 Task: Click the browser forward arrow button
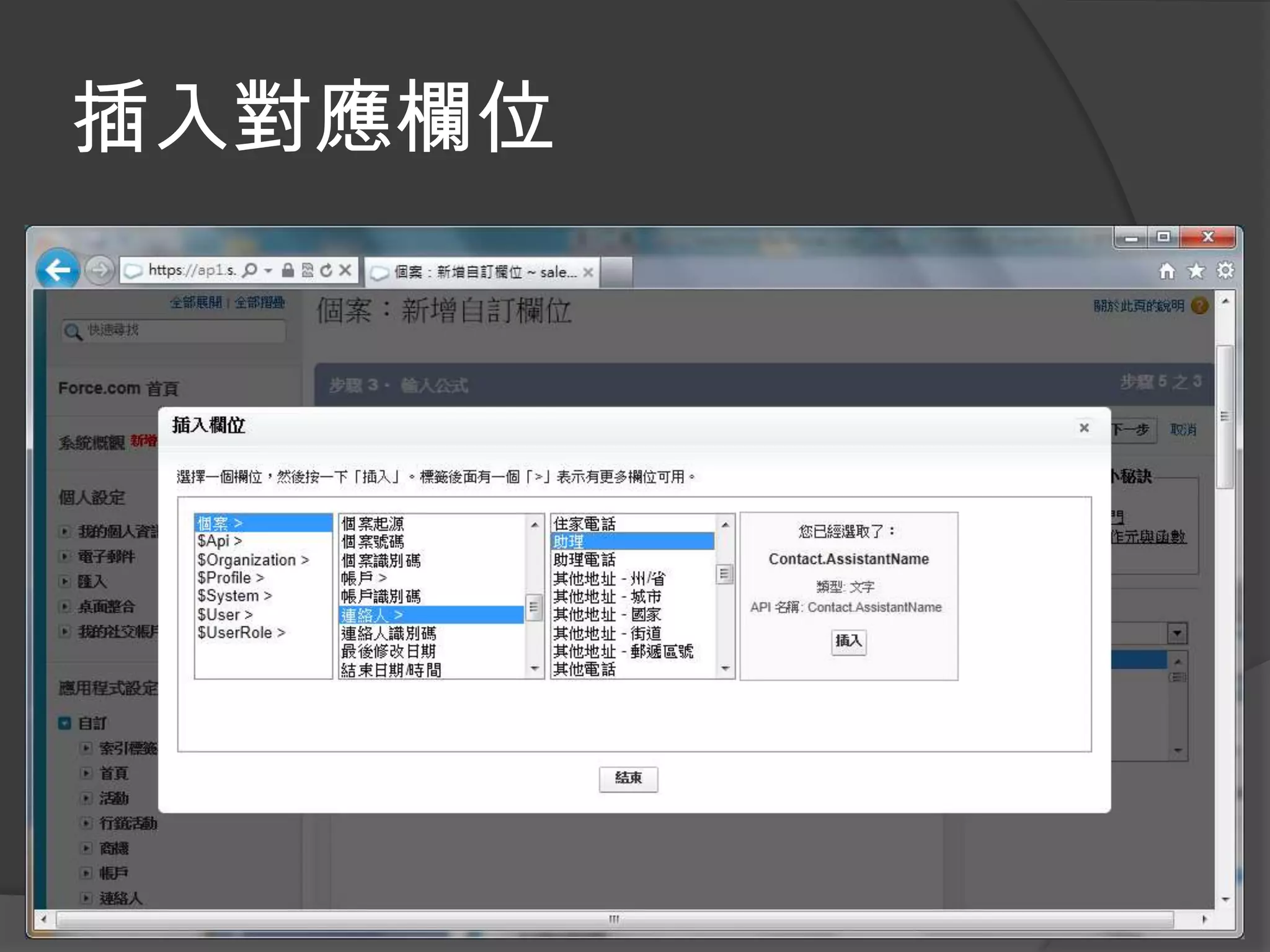click(x=99, y=270)
